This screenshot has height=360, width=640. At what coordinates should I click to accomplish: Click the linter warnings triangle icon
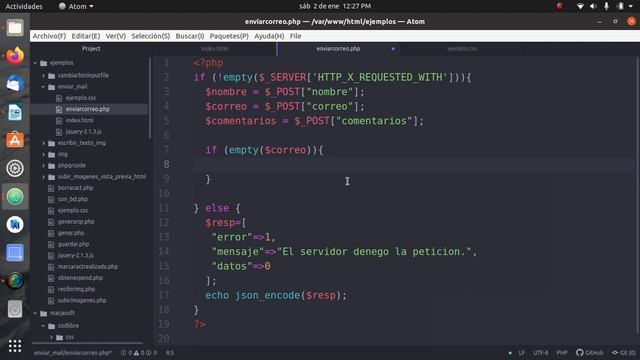(x=136, y=353)
